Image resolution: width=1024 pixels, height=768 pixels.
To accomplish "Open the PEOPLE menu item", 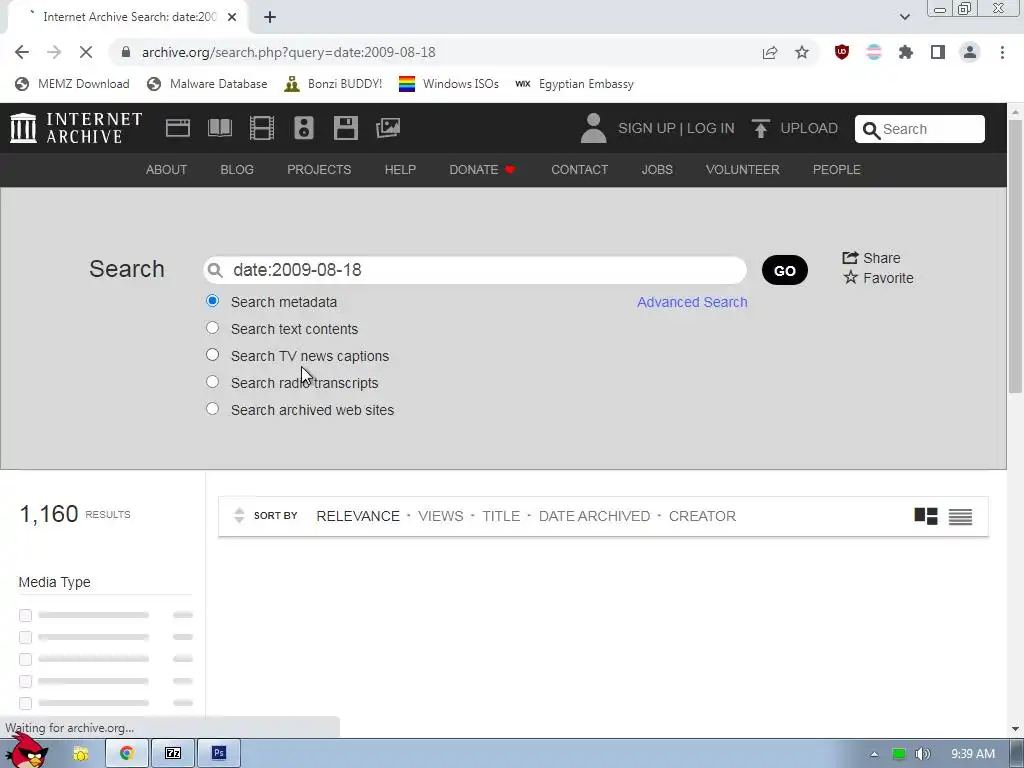I will pos(837,170).
